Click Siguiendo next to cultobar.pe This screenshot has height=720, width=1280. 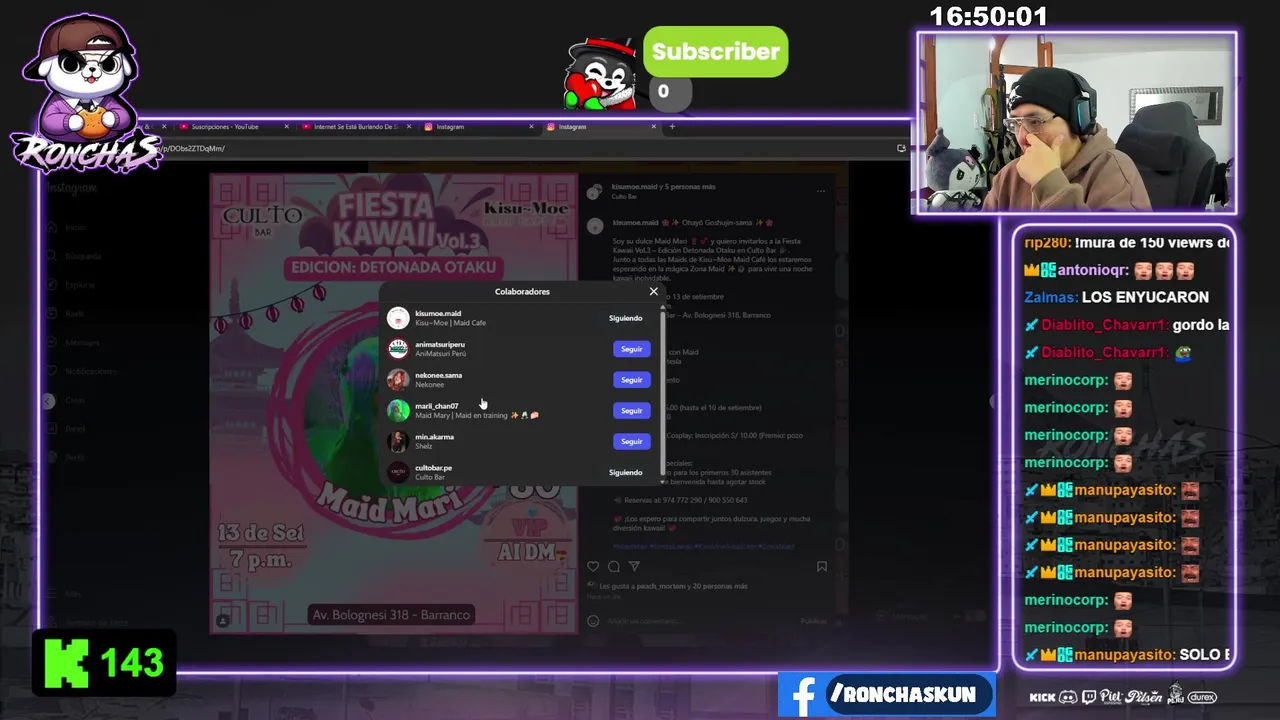[x=626, y=472]
